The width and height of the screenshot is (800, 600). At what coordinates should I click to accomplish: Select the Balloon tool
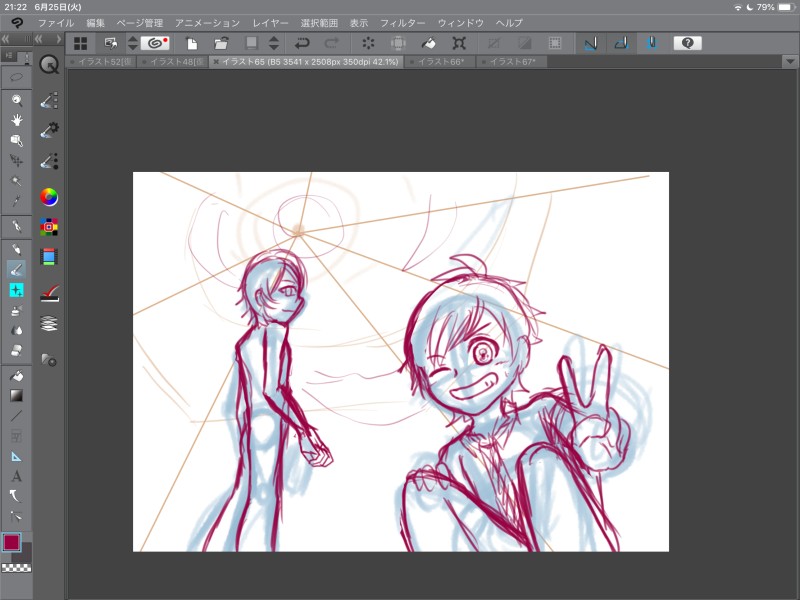click(x=16, y=496)
